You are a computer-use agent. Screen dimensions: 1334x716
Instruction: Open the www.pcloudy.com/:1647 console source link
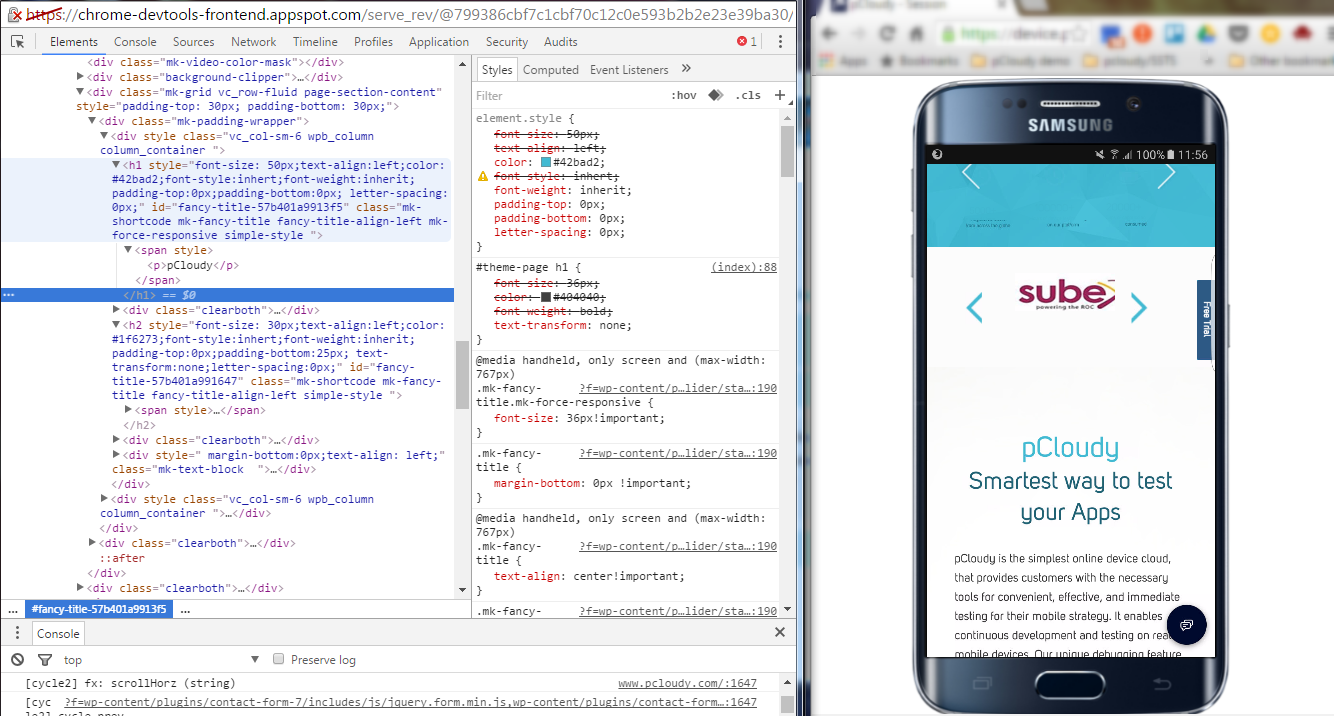pyautogui.click(x=687, y=684)
